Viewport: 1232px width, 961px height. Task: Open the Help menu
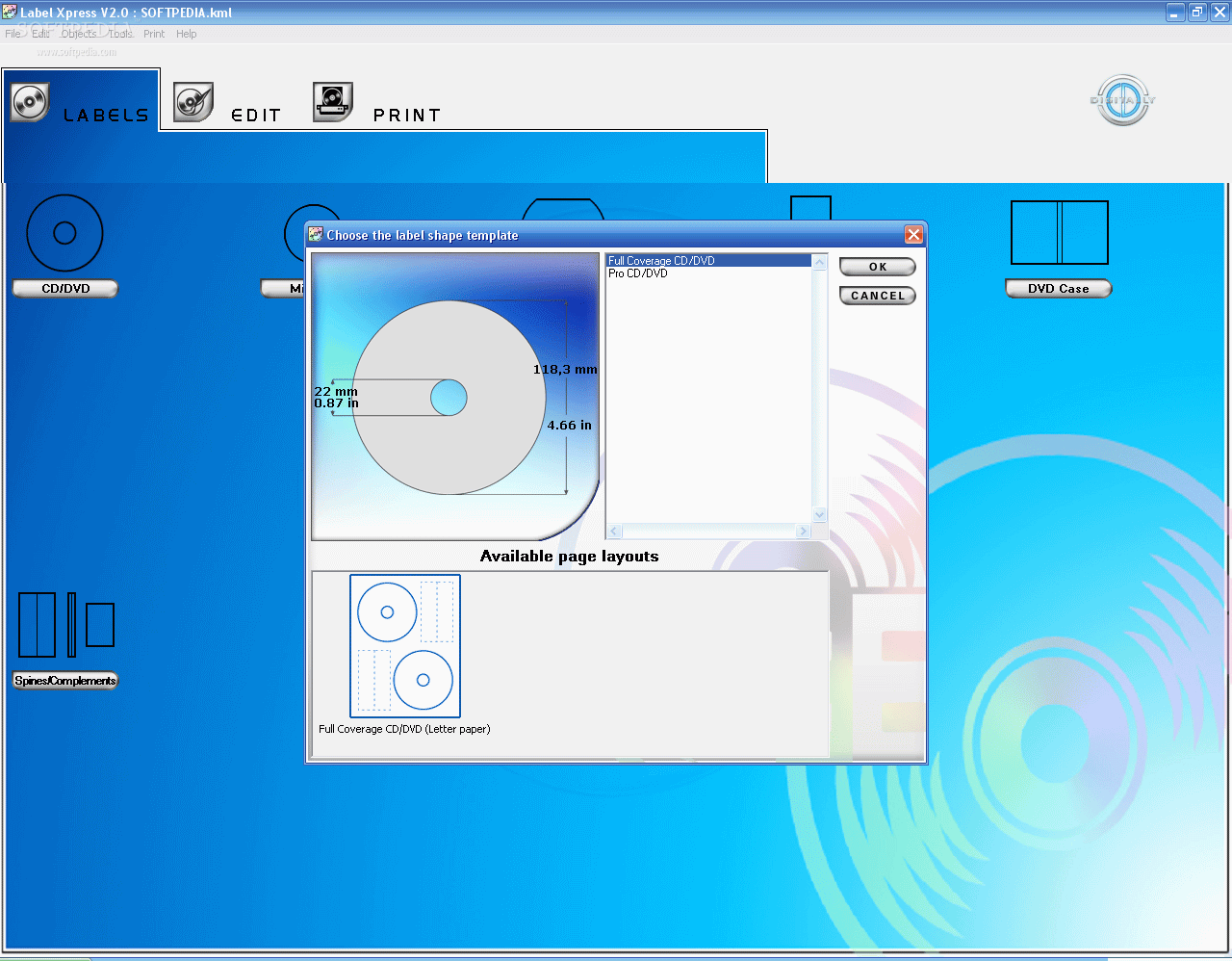point(186,33)
